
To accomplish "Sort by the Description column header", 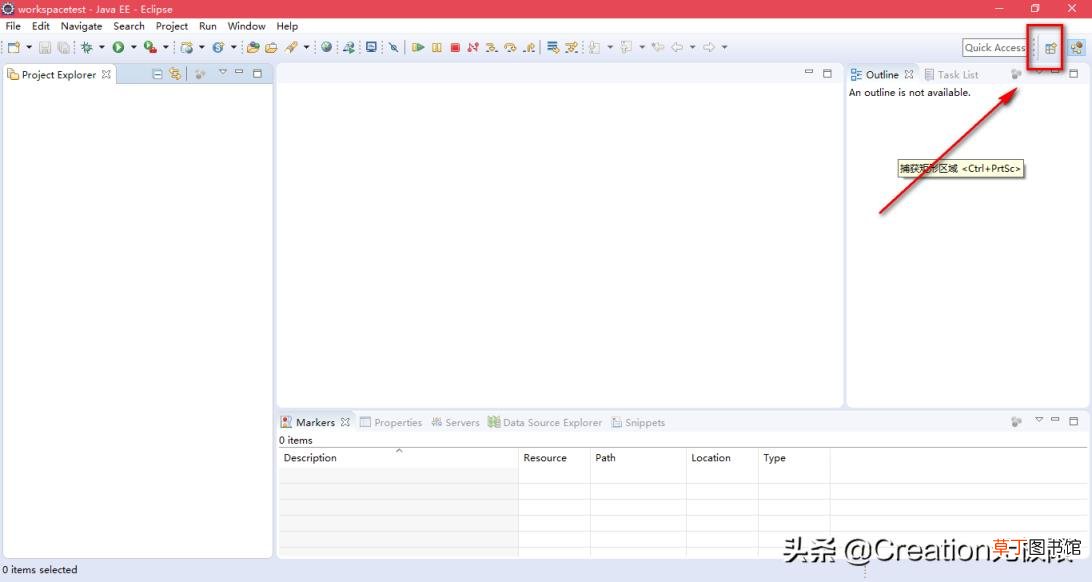I will point(398,457).
